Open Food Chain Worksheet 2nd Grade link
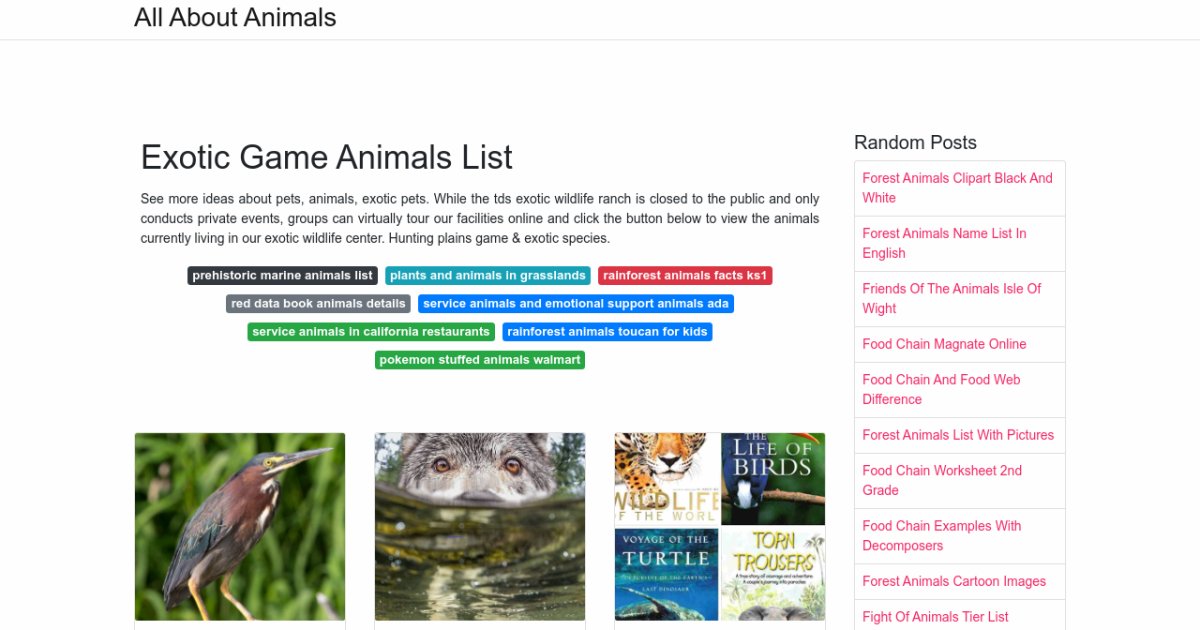The image size is (1200, 630). (942, 480)
